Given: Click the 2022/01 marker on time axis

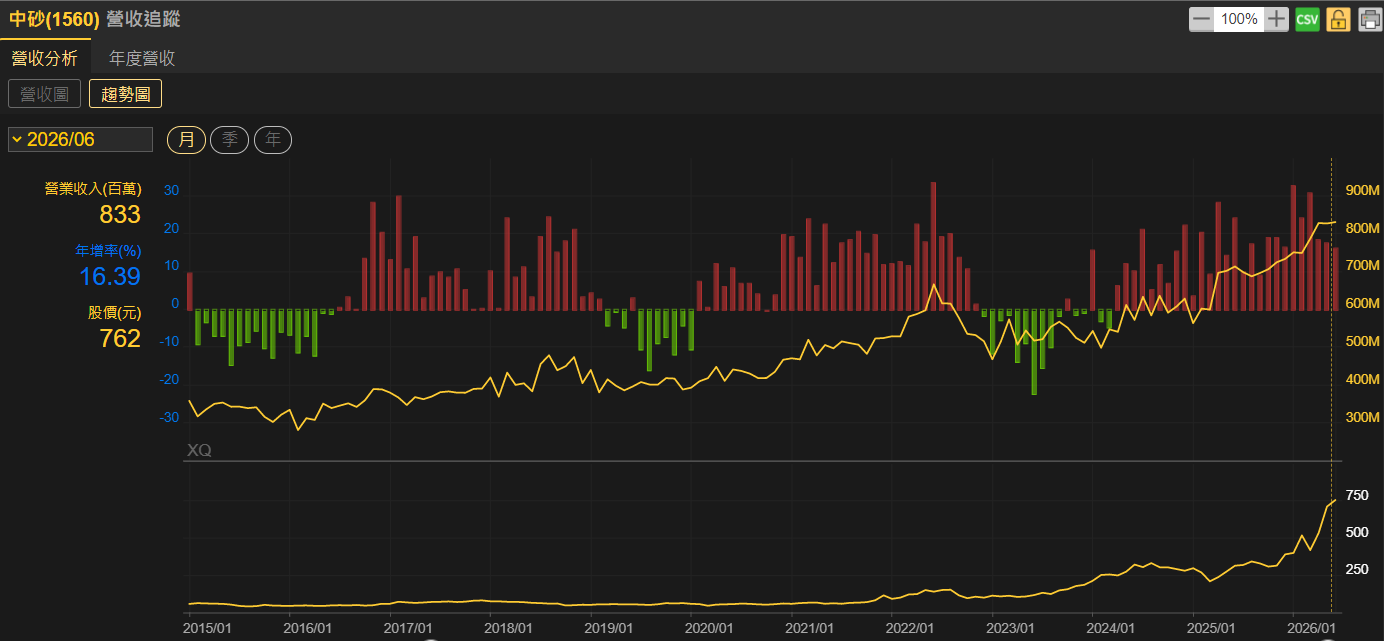Looking at the screenshot, I should coord(910,628).
